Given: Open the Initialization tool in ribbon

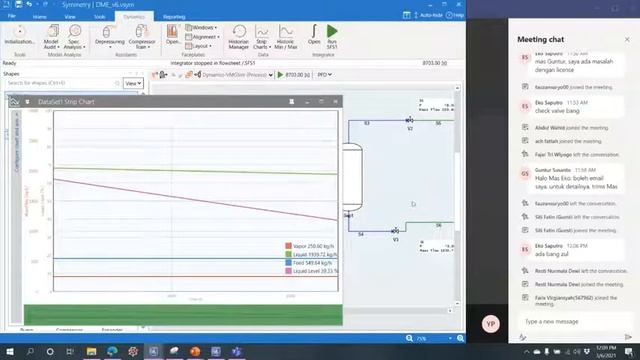Looking at the screenshot, I should [19, 35].
